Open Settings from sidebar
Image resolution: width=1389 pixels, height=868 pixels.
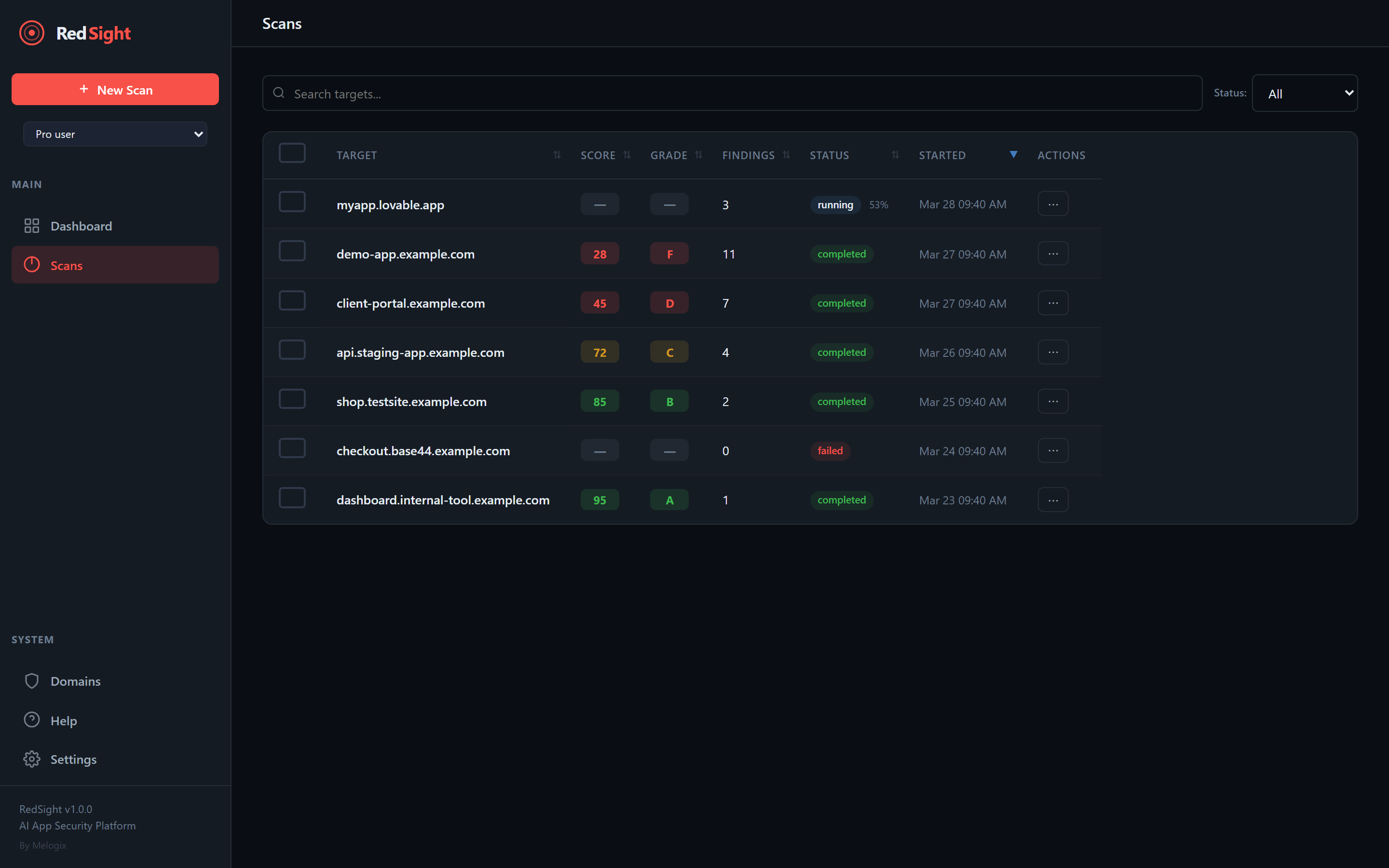(x=73, y=759)
